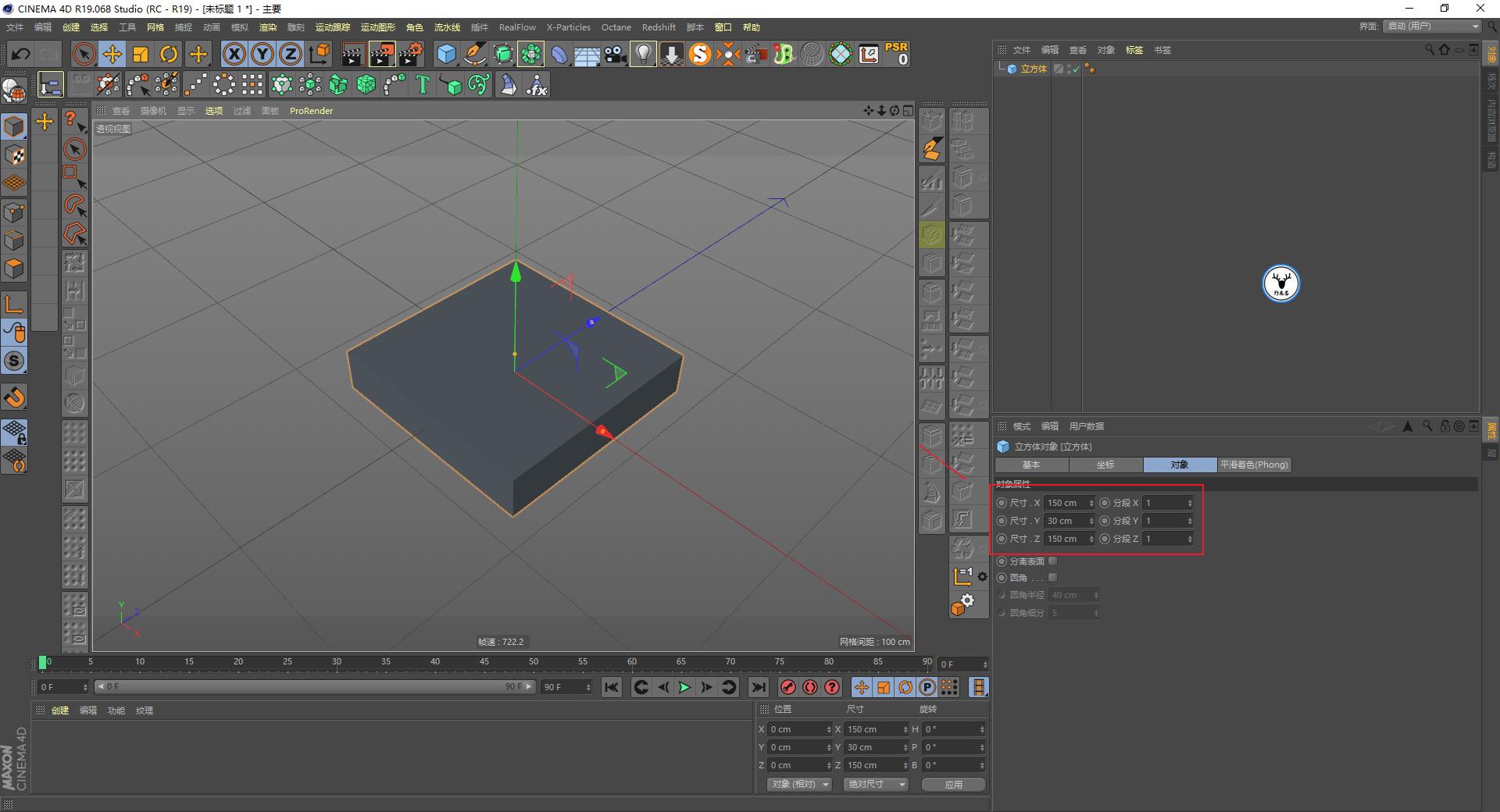Click ProRender in the viewport menu bar
Image resolution: width=1500 pixels, height=812 pixels.
coord(311,111)
